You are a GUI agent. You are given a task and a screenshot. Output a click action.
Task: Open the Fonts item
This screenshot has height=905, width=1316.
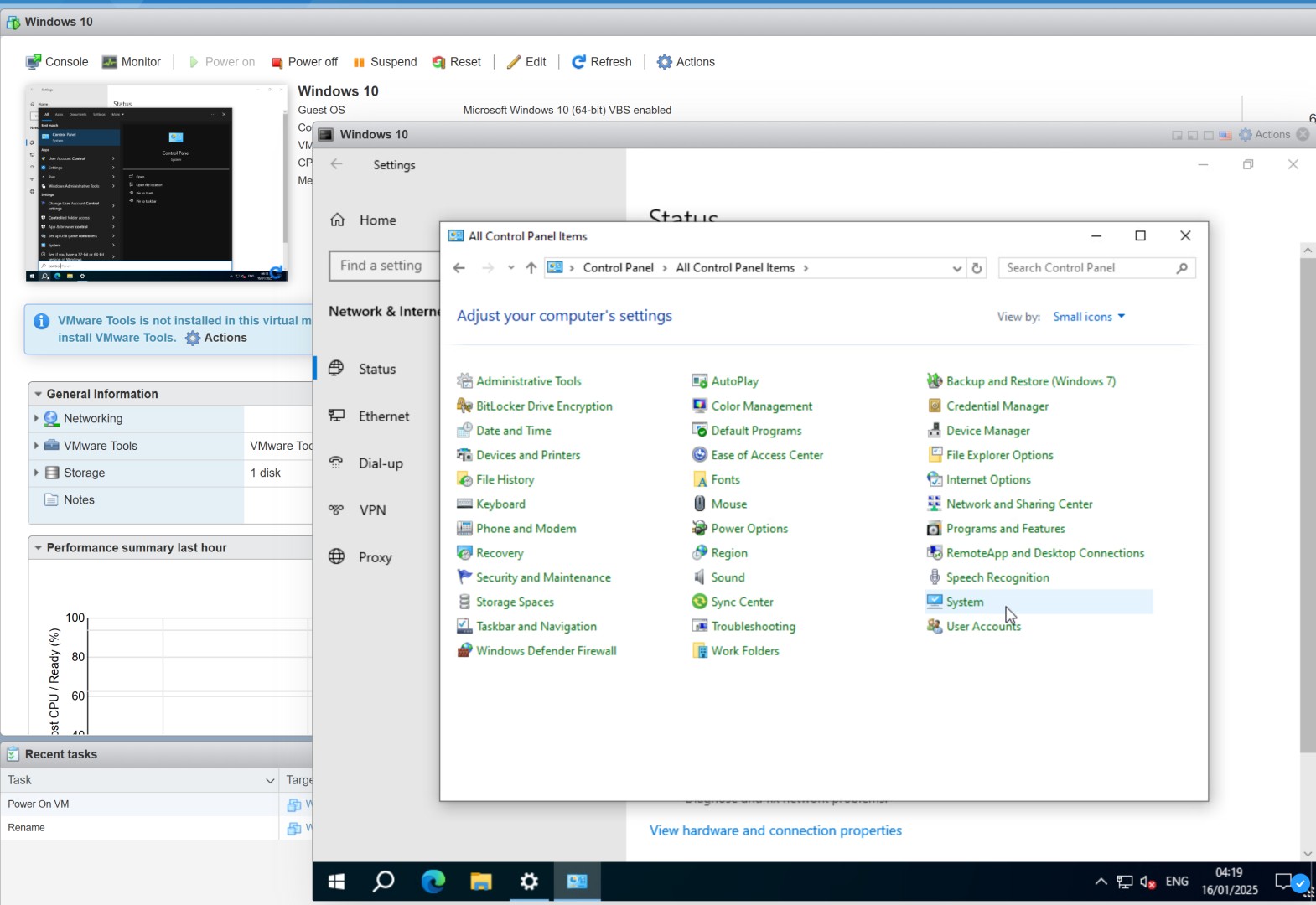coord(716,479)
